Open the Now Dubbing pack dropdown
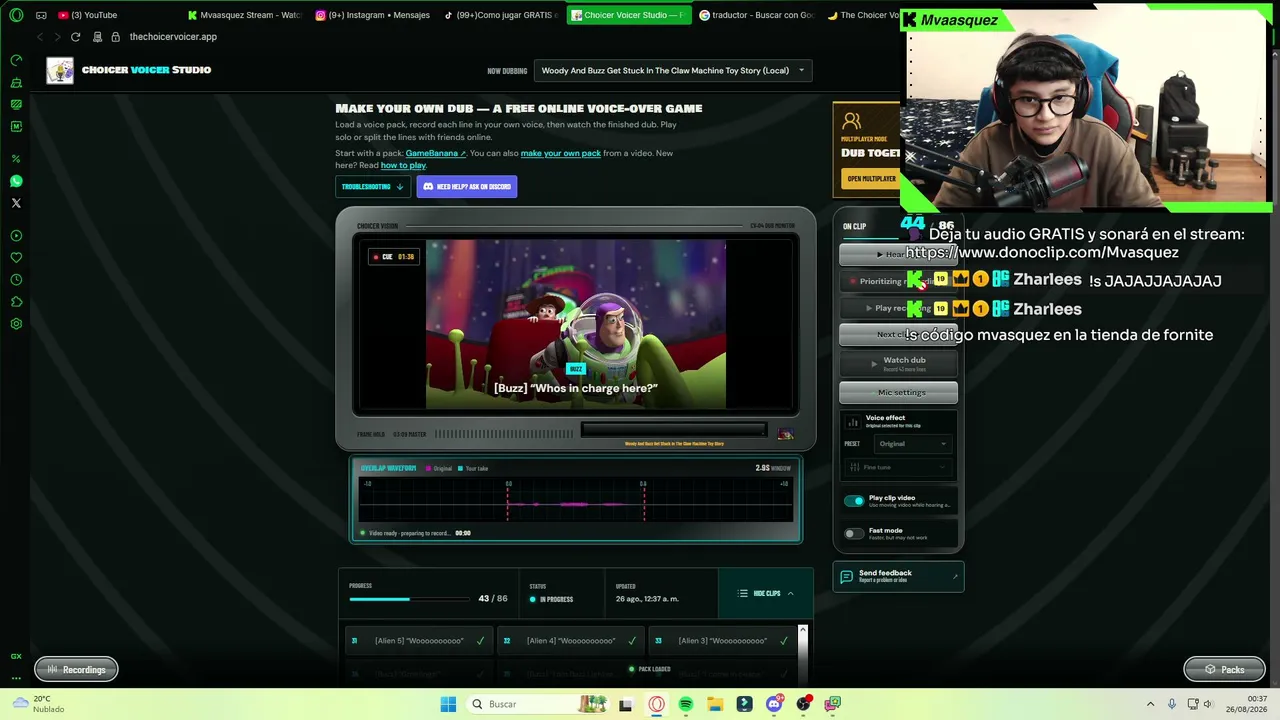This screenshot has width=1280, height=720. tap(673, 71)
